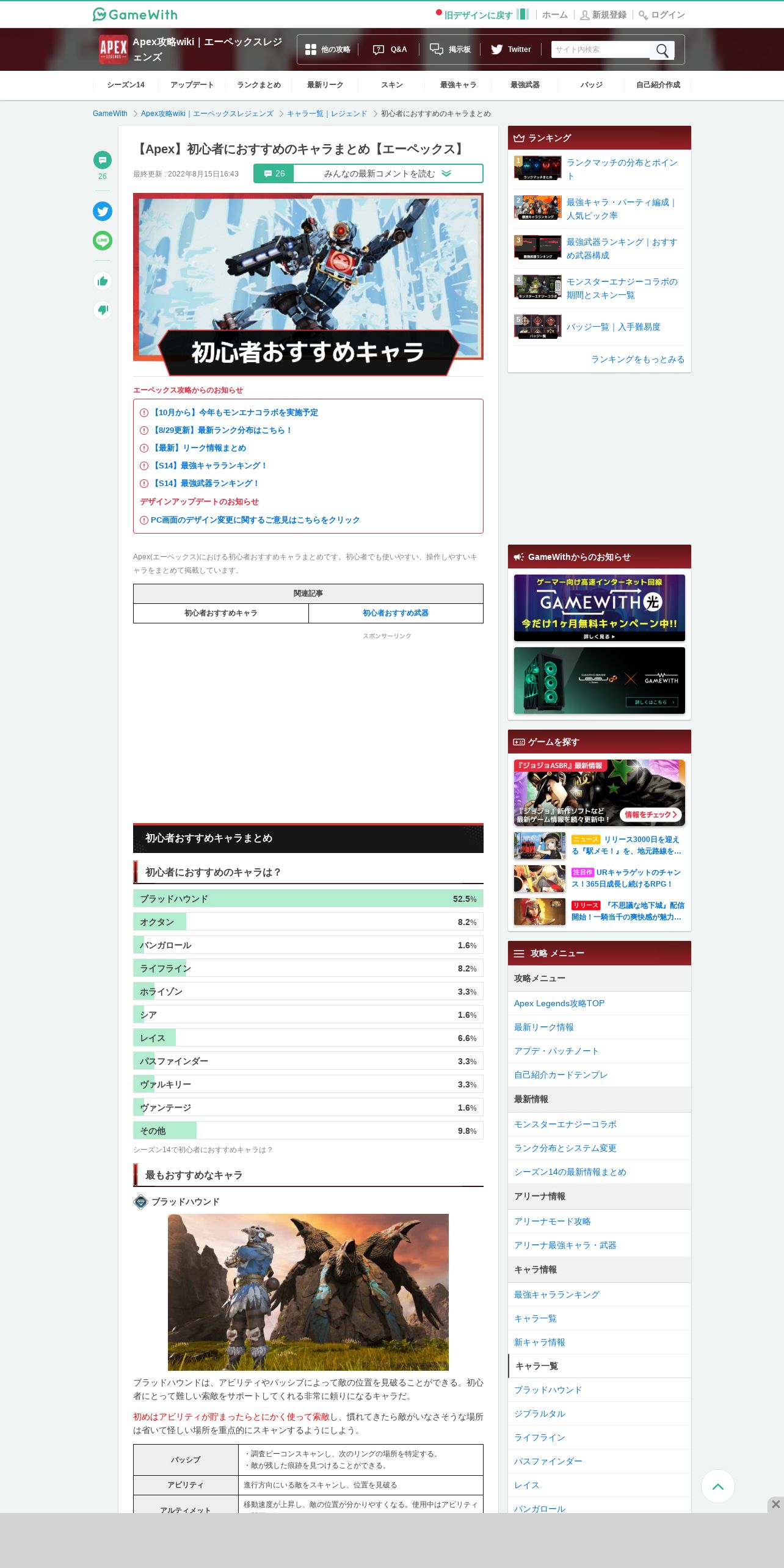Open the Q&A section

coord(390,49)
